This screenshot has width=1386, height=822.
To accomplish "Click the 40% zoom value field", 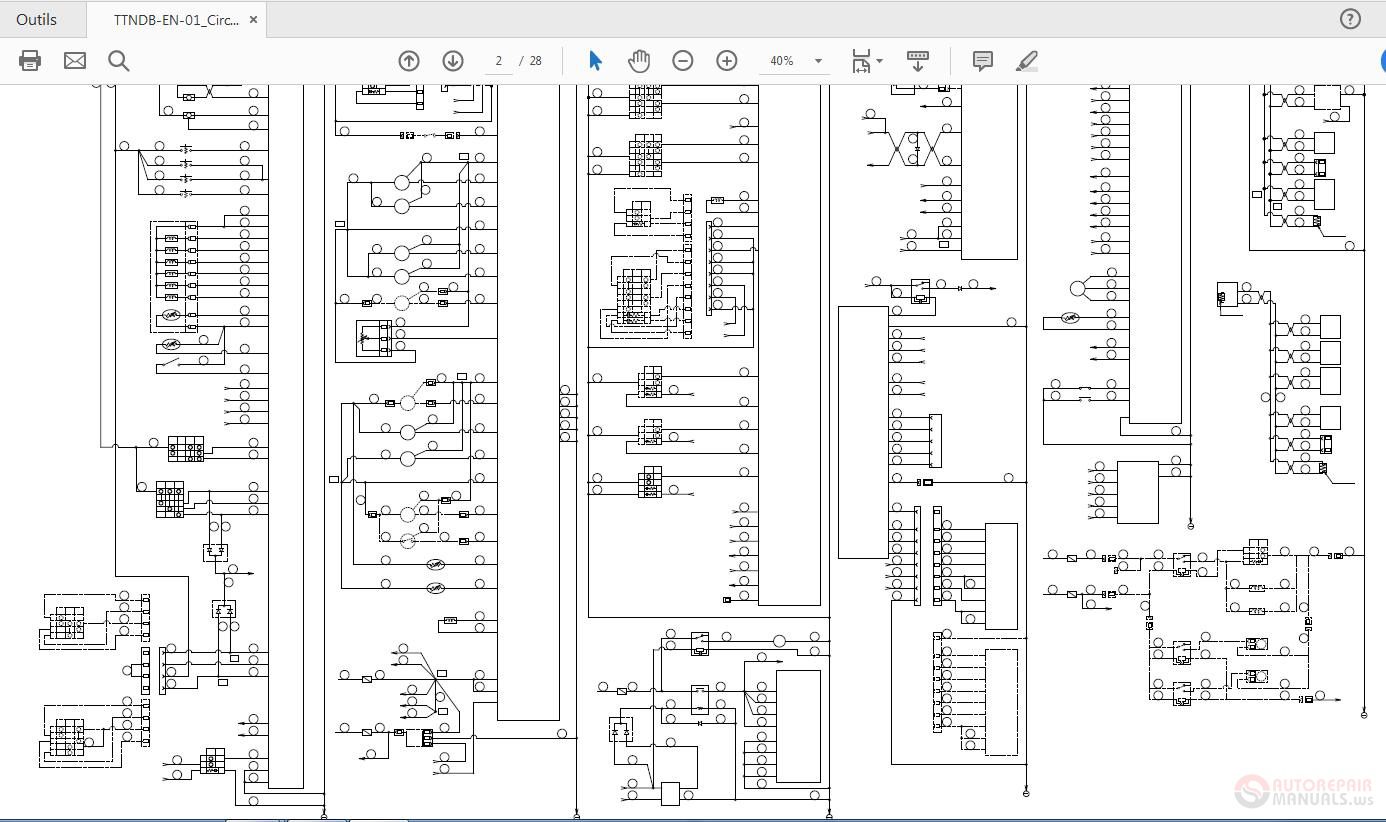I will (782, 61).
